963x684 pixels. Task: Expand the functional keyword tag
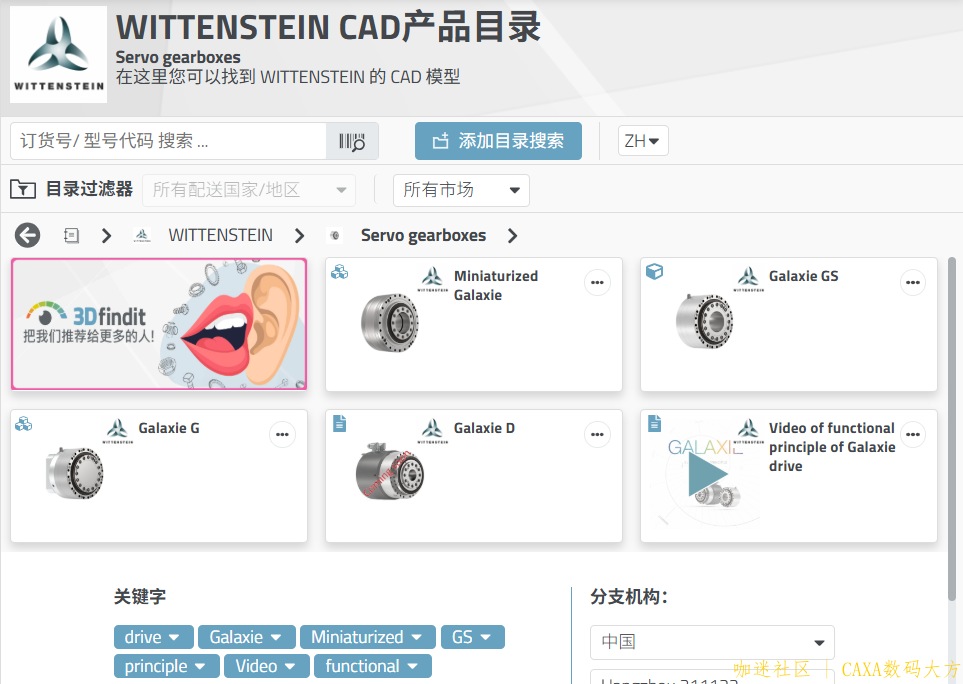click(x=372, y=666)
